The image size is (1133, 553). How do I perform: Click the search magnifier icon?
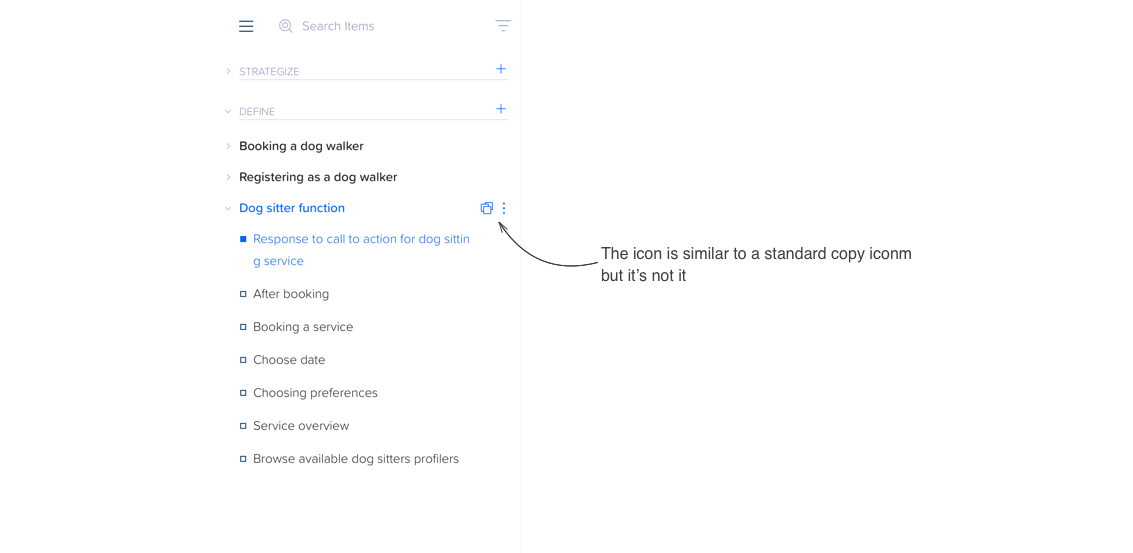(286, 26)
